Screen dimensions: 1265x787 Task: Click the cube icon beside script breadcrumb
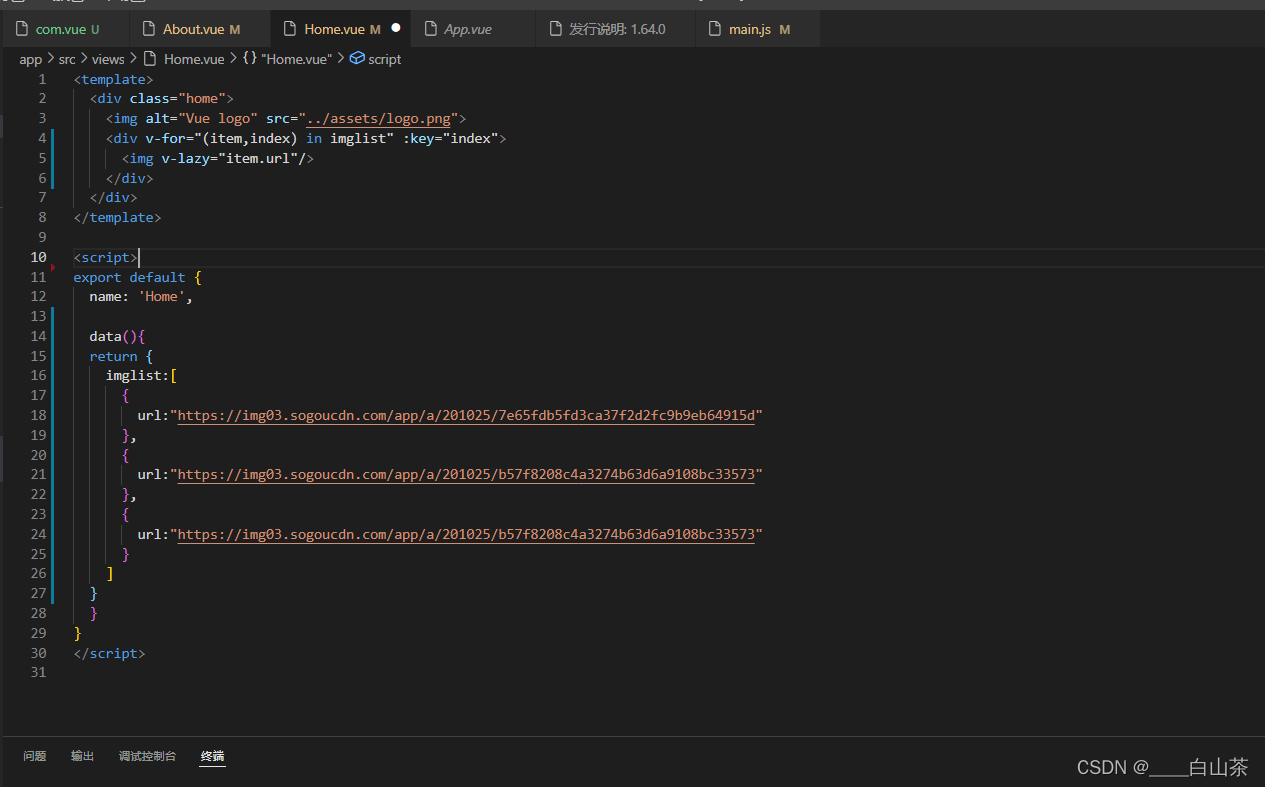356,59
